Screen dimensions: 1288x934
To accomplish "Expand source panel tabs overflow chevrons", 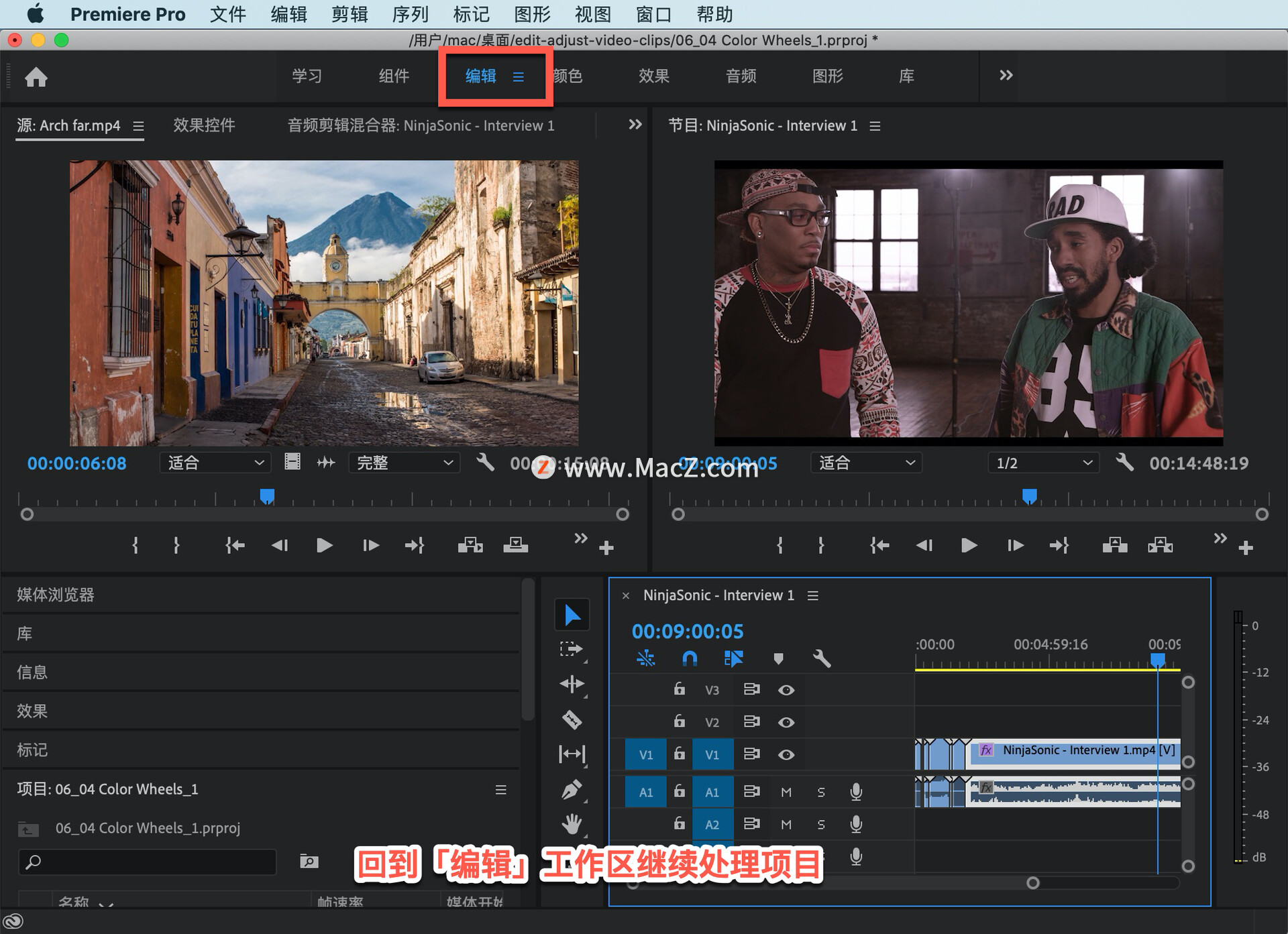I will tap(635, 125).
